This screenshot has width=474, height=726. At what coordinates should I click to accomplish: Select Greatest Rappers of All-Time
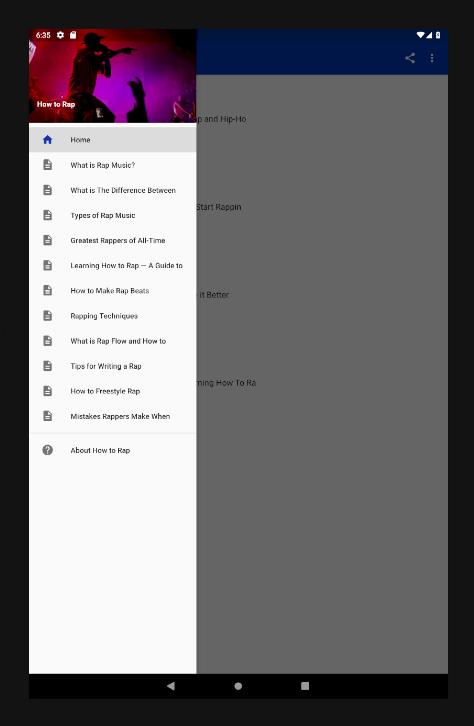coord(112,240)
